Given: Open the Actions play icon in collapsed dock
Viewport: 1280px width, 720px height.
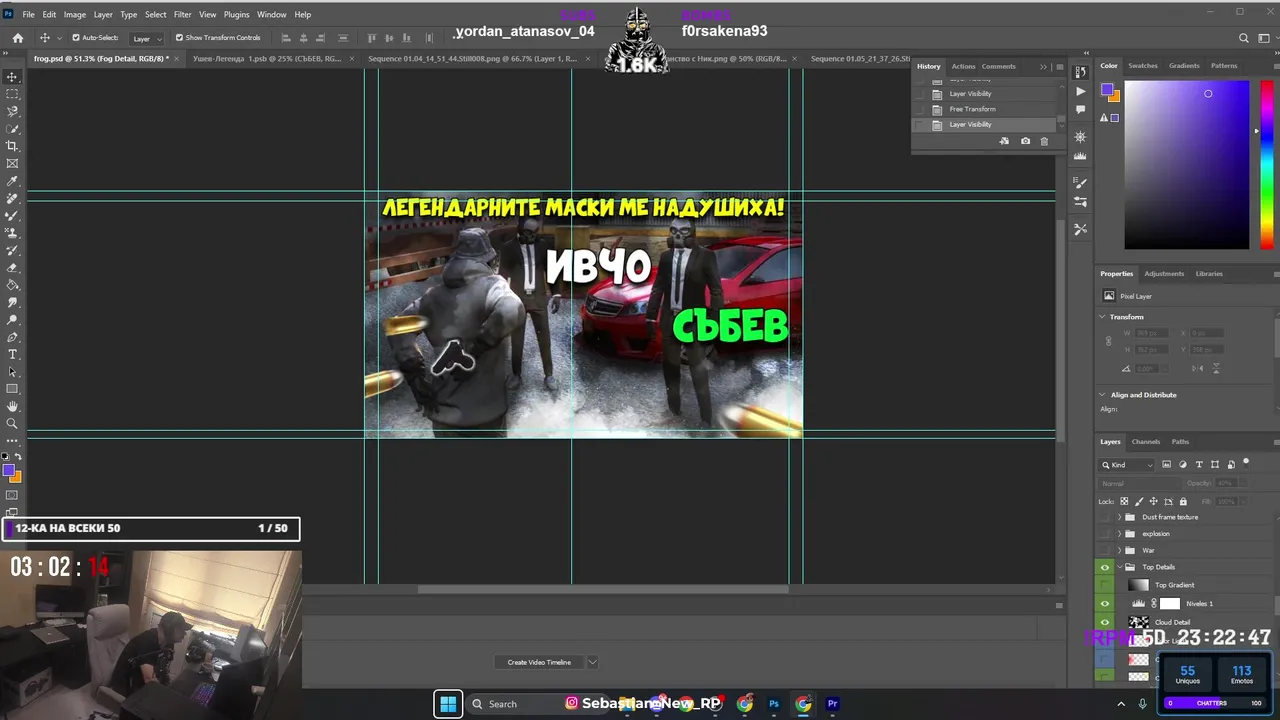Looking at the screenshot, I should [1080, 91].
